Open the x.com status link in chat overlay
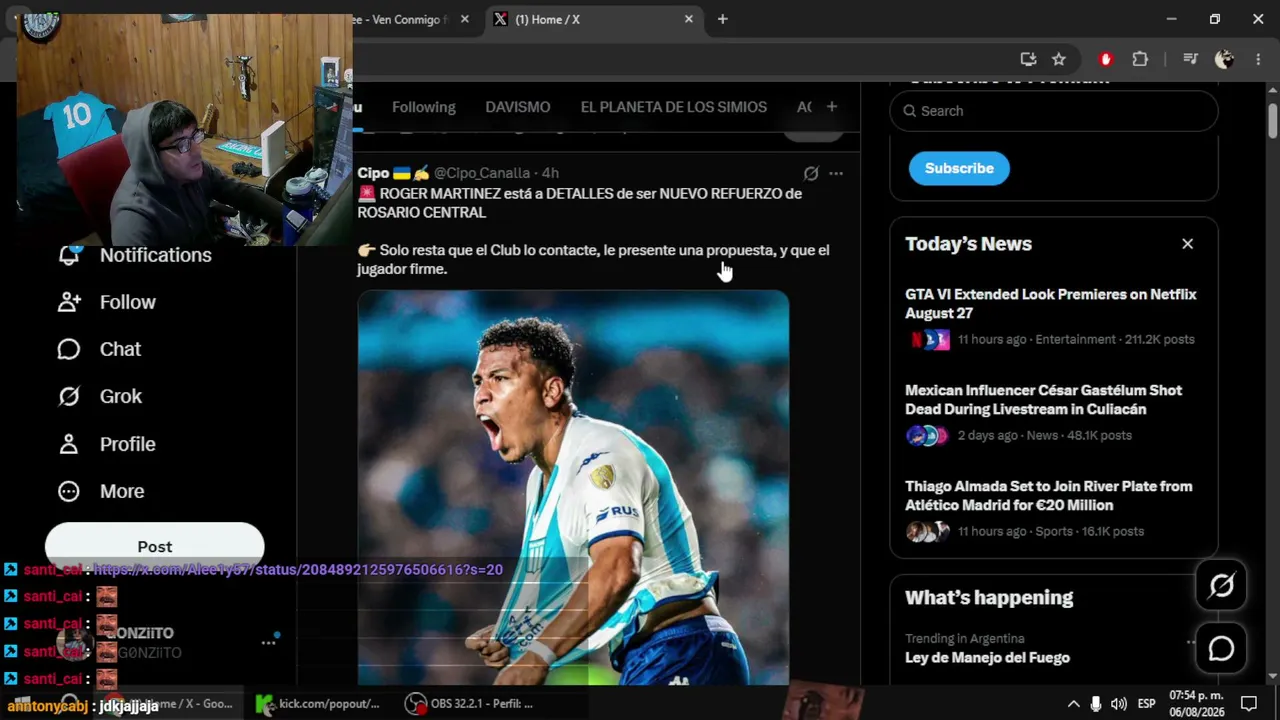This screenshot has height=720, width=1280. coord(298,570)
